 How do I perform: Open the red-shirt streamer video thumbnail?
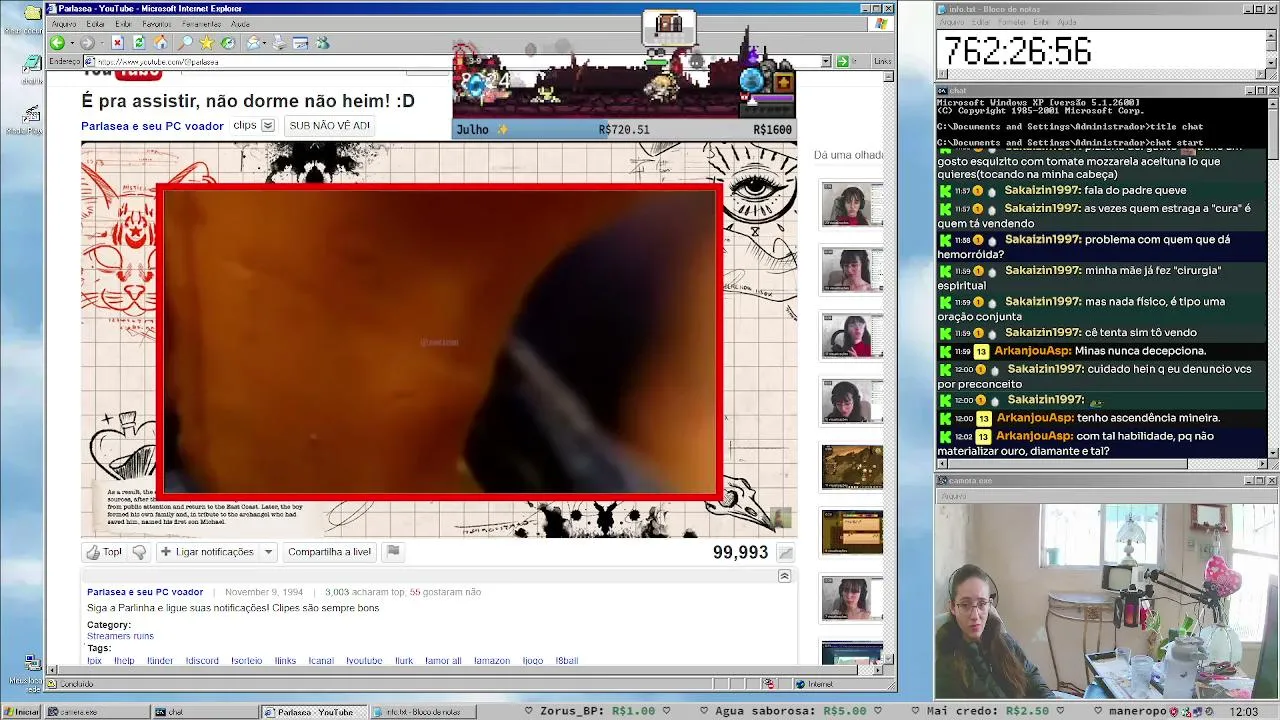coord(852,335)
